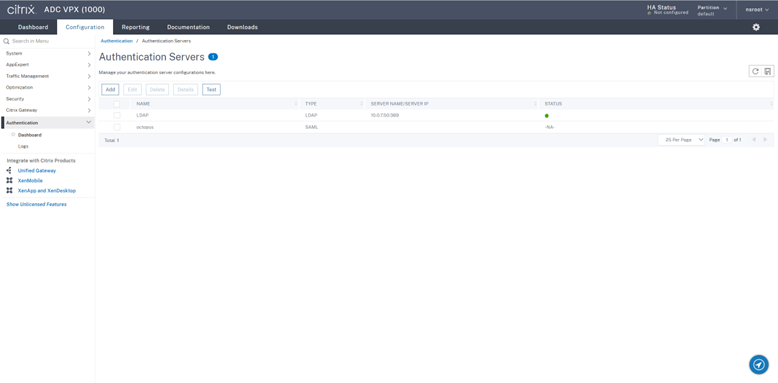Open the XenMobile link
778x383 pixels.
[30, 181]
